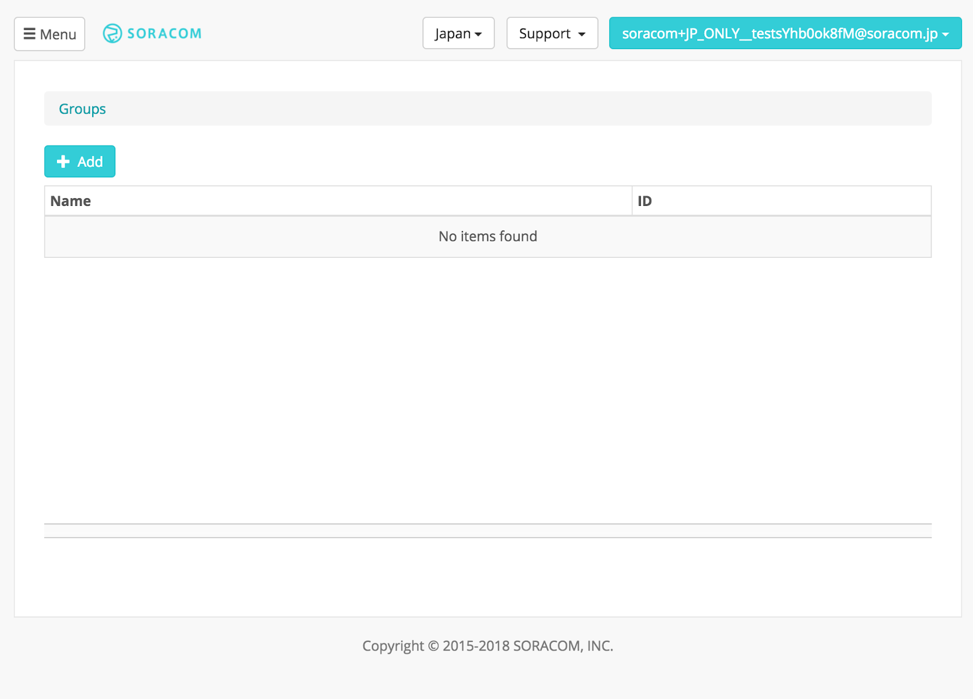Open the Menu hamburger button
975x699 pixels.
50,34
